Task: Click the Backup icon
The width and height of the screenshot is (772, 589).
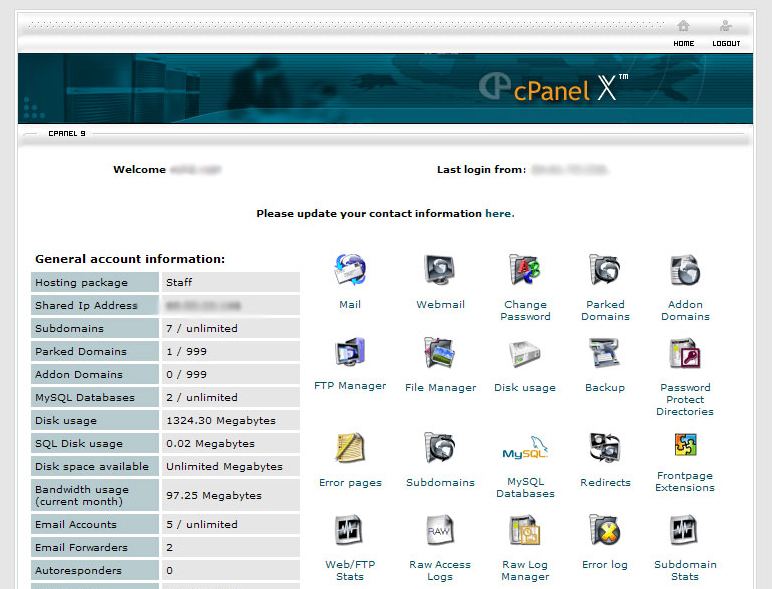Action: tap(605, 354)
